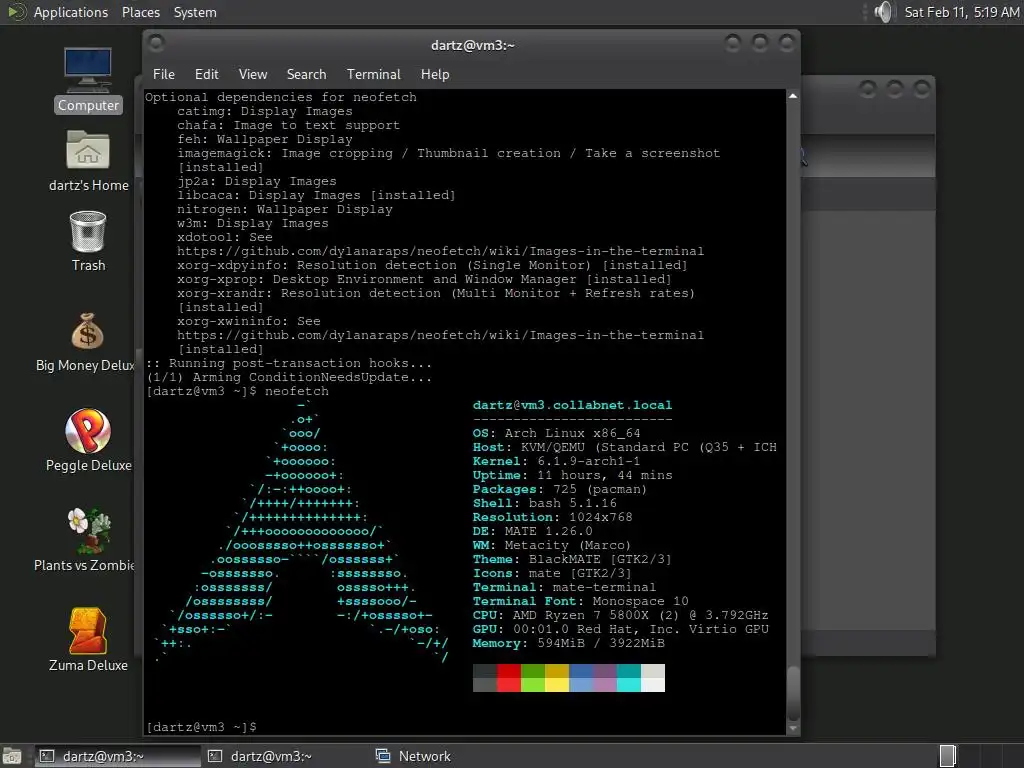This screenshot has width=1024, height=768.
Task: Click Optional dependencies for neofetch line
Action: [281, 97]
